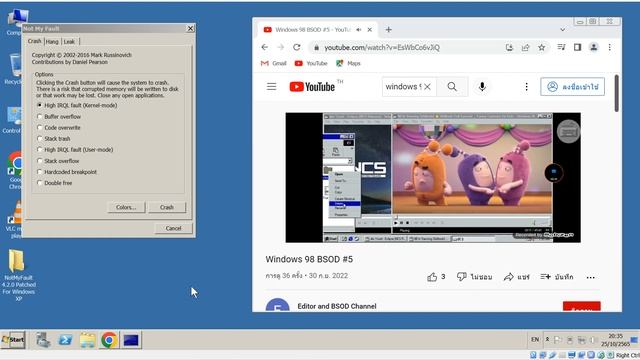The height and width of the screenshot is (360, 640).
Task: Click the Colors... button
Action: 126,207
